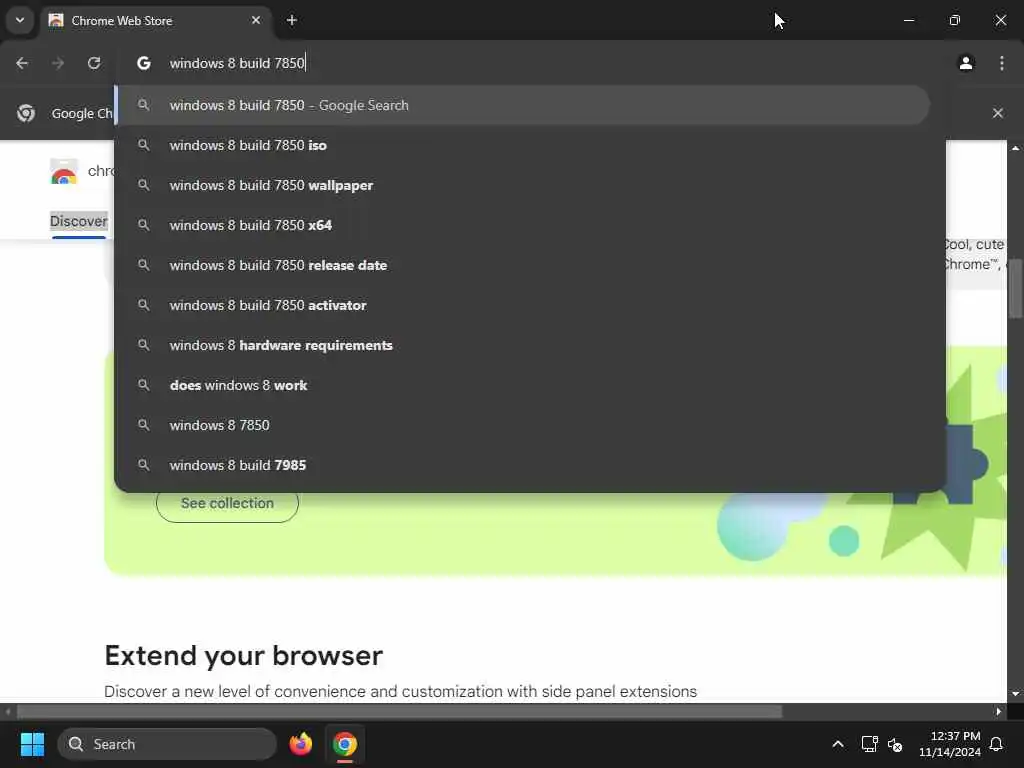Open the network status tray icon
Viewport: 1024px width, 768px height.
(869, 744)
